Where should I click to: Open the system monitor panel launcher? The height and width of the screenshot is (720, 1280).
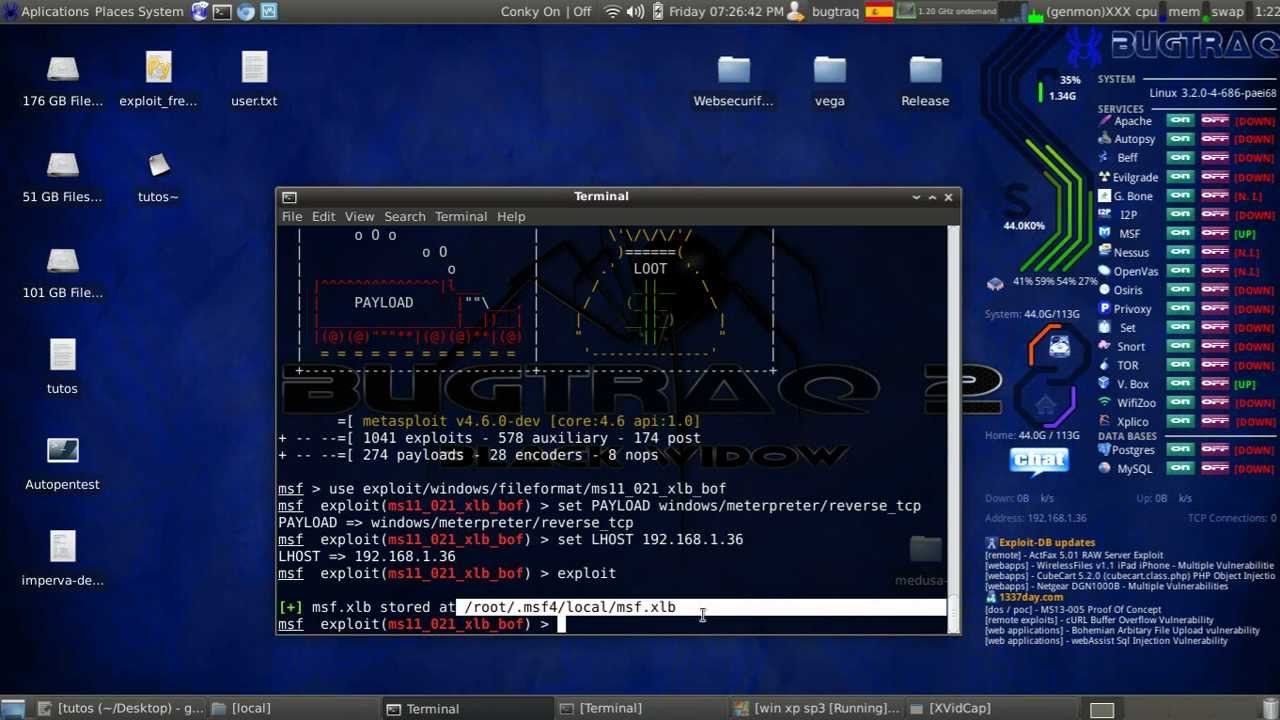(269, 11)
